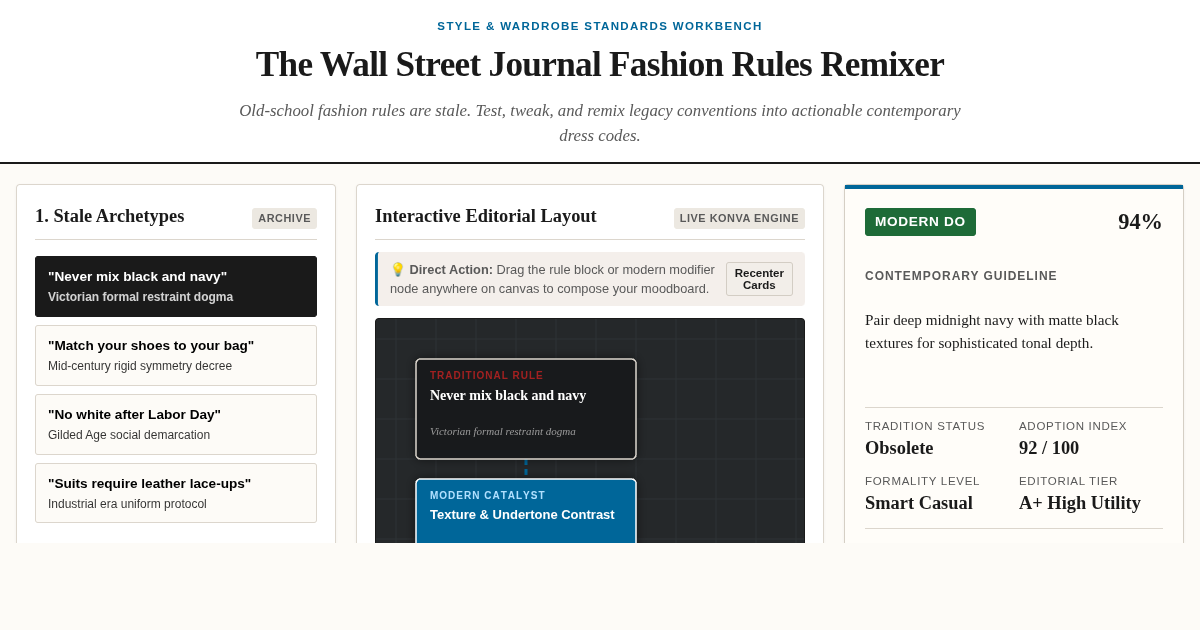
Task: Click "Texture & Undertone Contrast" text on canvas
Action: pyautogui.click(x=522, y=515)
